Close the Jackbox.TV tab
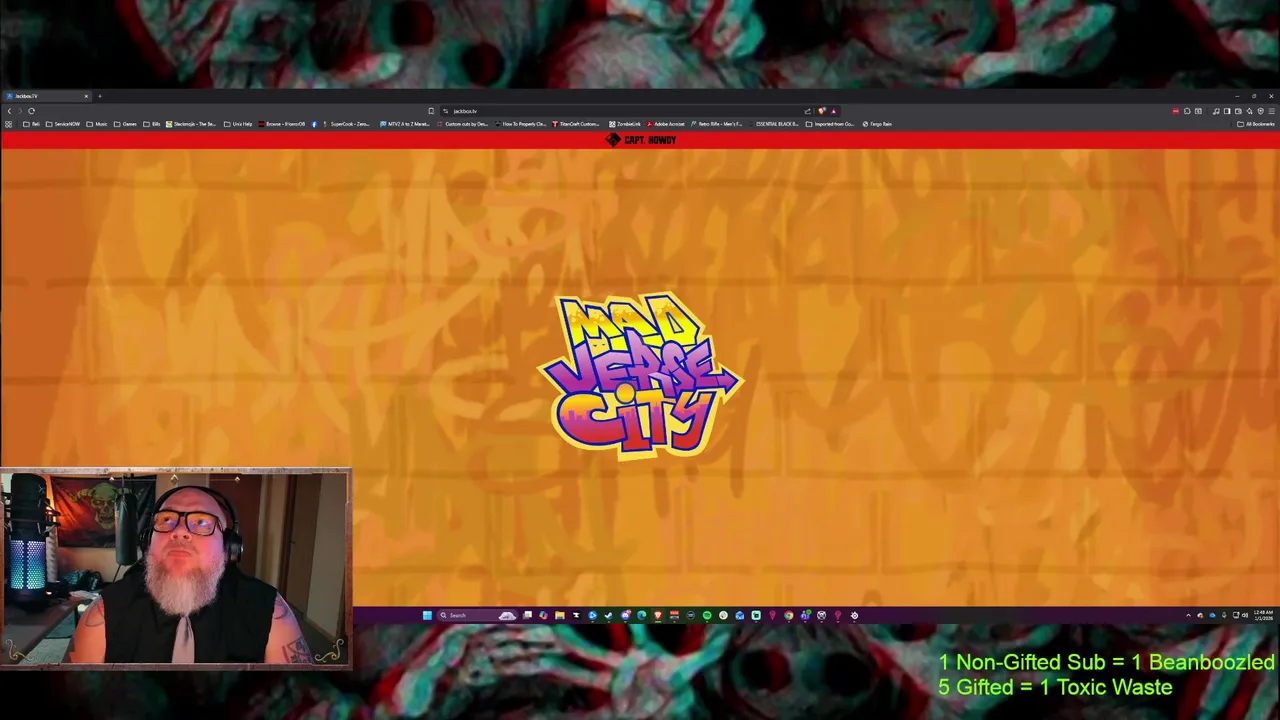Screen dimensions: 1280x720 pyautogui.click(x=86, y=96)
